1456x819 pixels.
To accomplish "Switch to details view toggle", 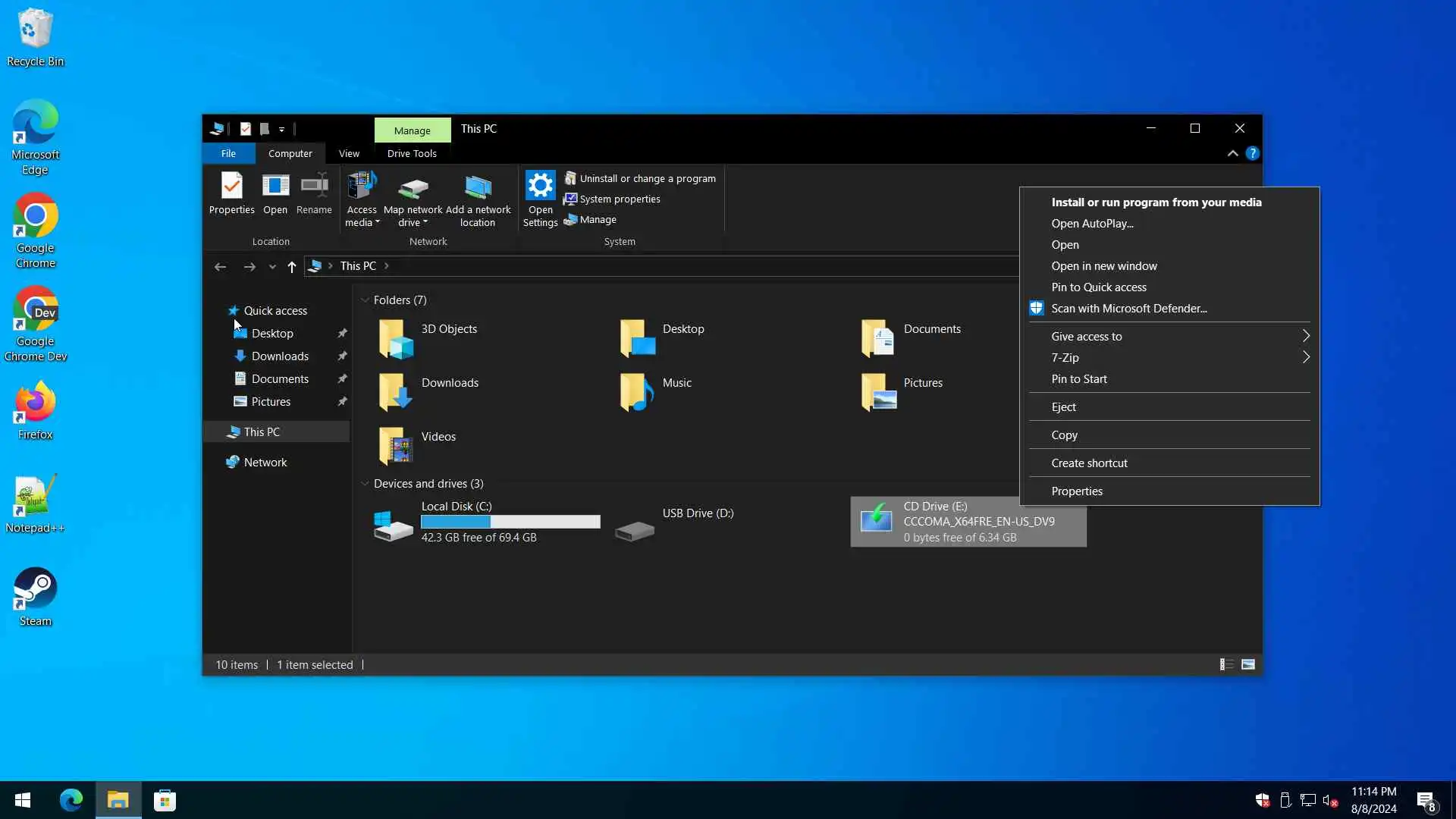I will click(x=1225, y=665).
